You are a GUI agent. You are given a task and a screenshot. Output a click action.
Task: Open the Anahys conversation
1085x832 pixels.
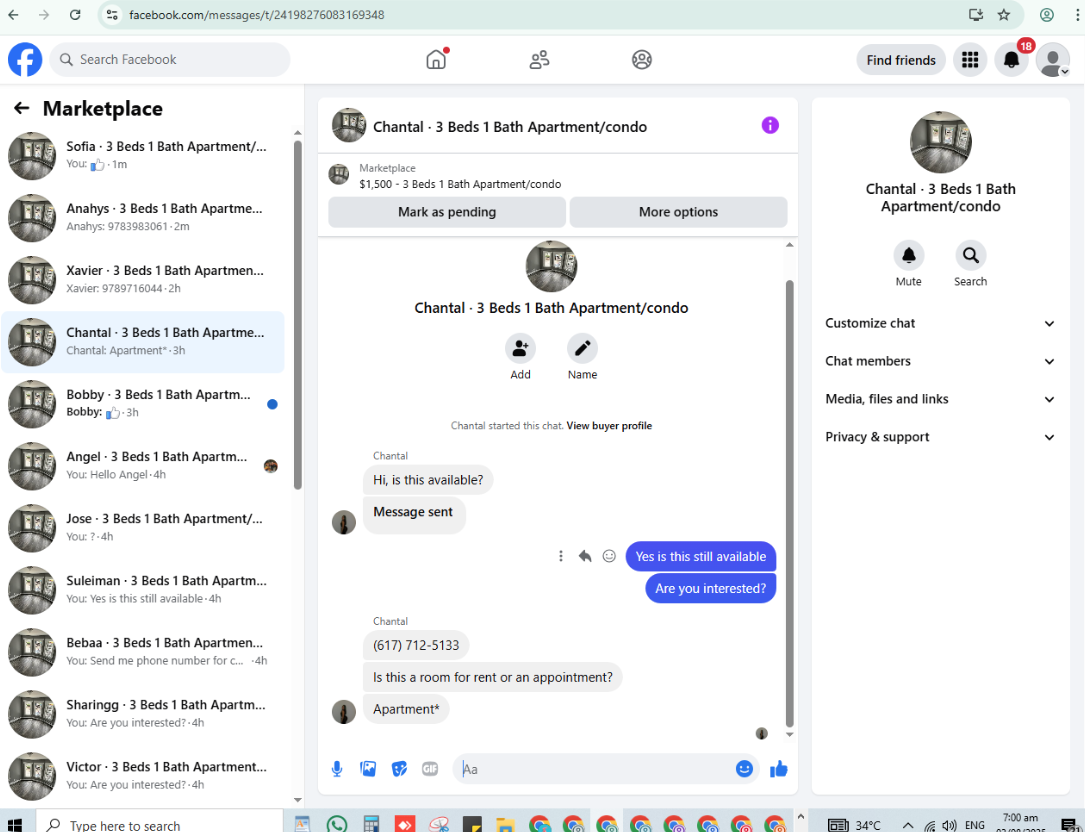[x=143, y=218]
